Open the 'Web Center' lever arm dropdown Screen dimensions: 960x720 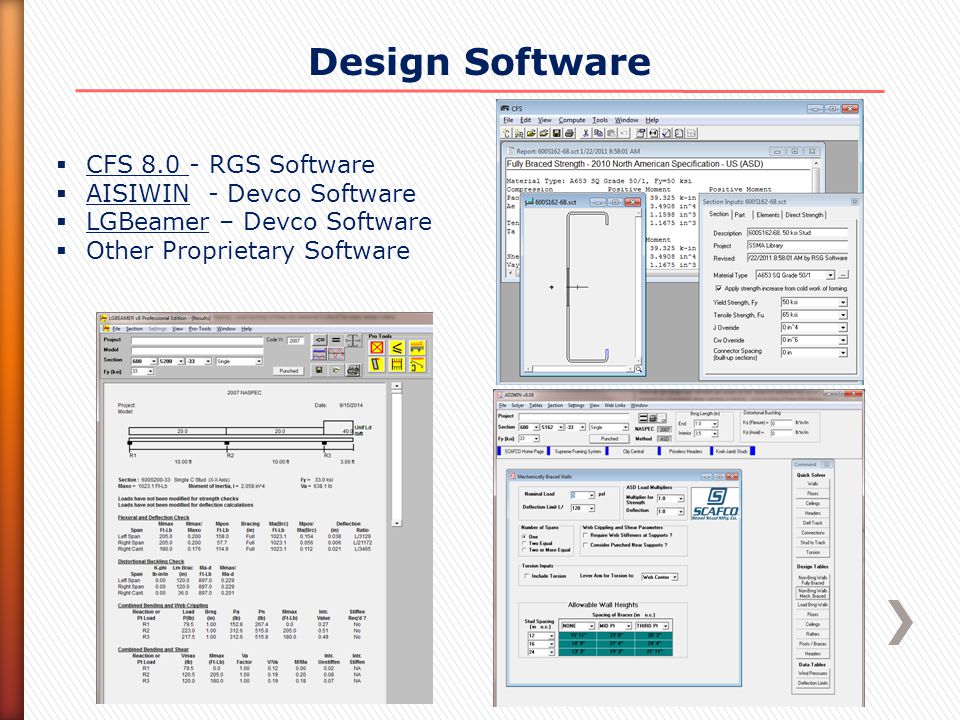[x=659, y=577]
